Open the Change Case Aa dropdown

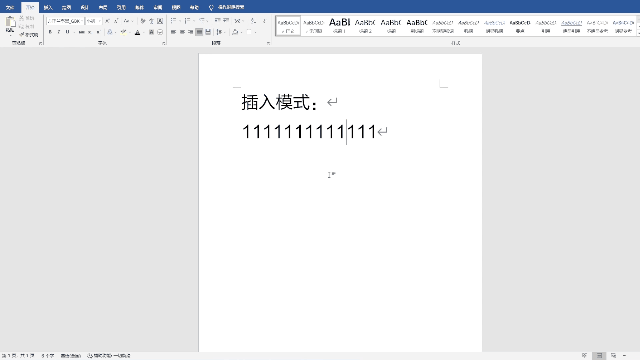tap(129, 21)
